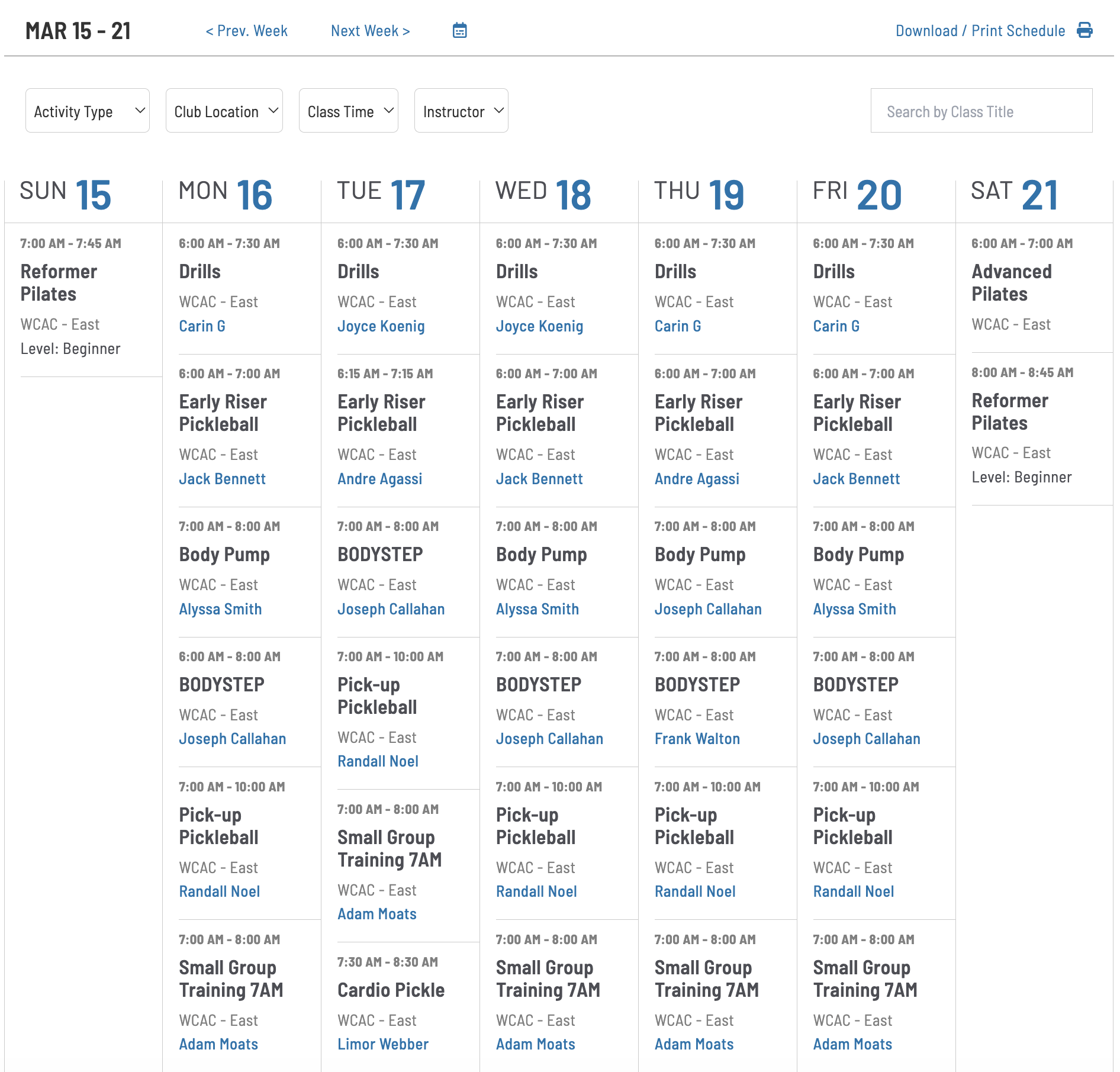Screen dimensions: 1120x1072
Task: Expand the Instructor filter
Action: (461, 111)
